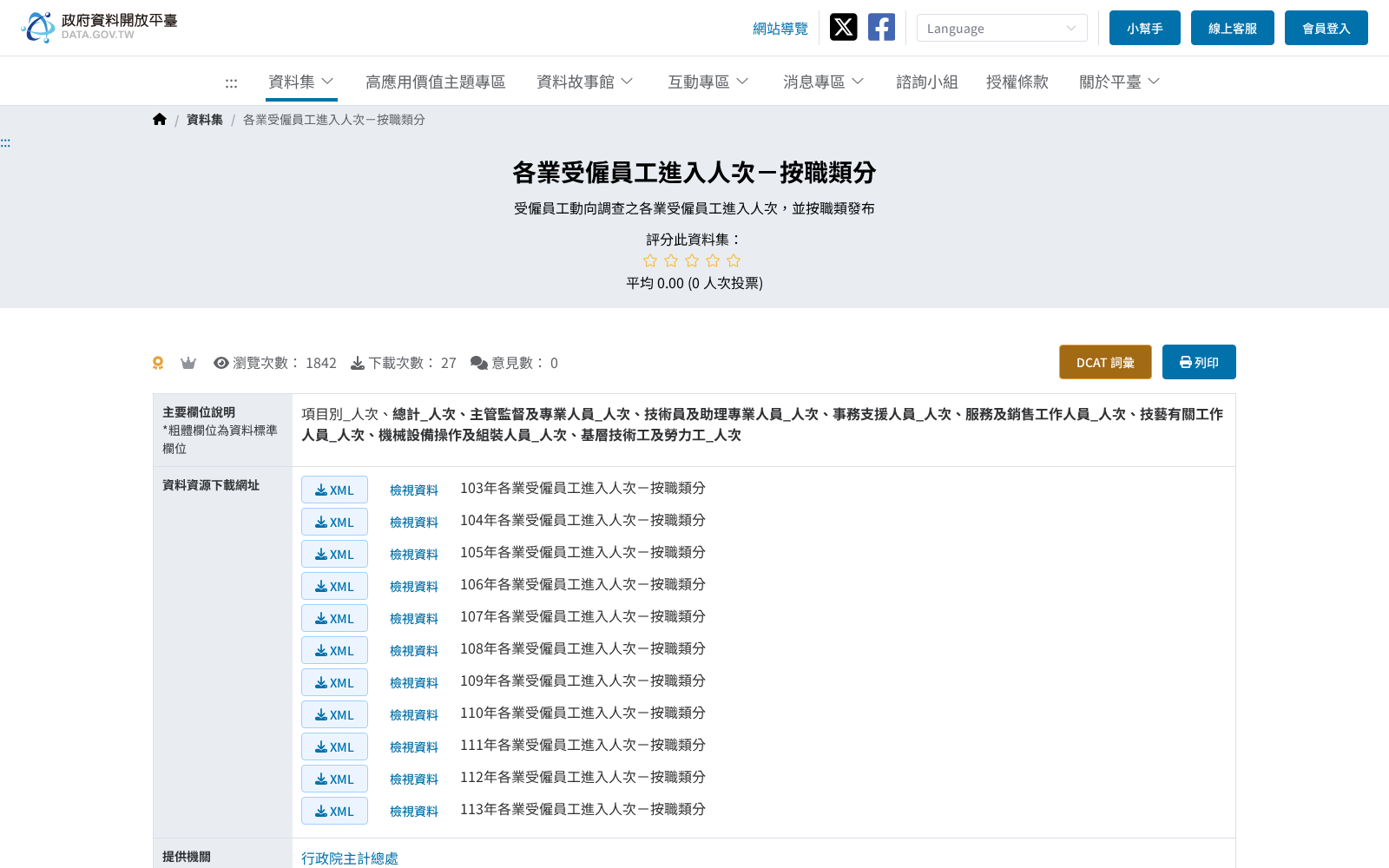Click the download icon beside 下載次數
Screen dimensions: 1389x868
[x=358, y=363]
